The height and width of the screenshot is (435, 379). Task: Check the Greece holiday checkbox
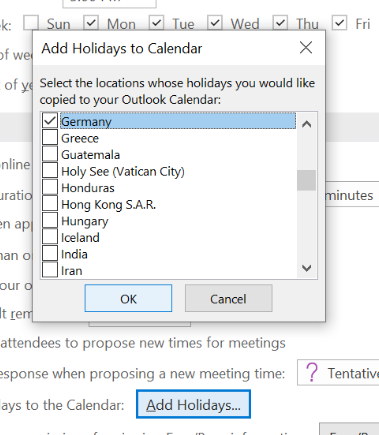click(x=50, y=137)
